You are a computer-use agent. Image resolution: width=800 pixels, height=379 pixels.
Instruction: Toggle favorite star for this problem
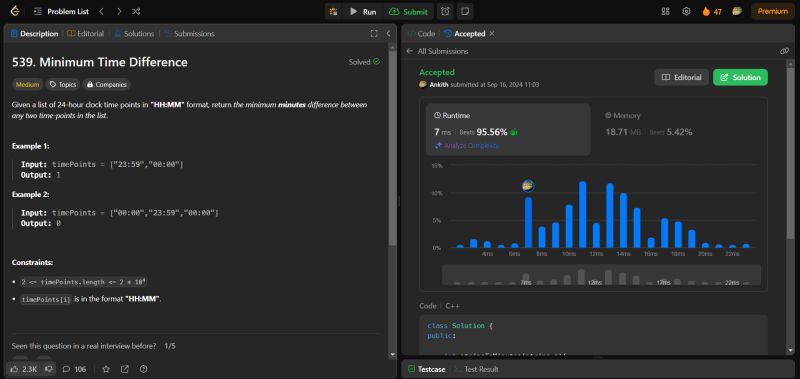click(106, 369)
